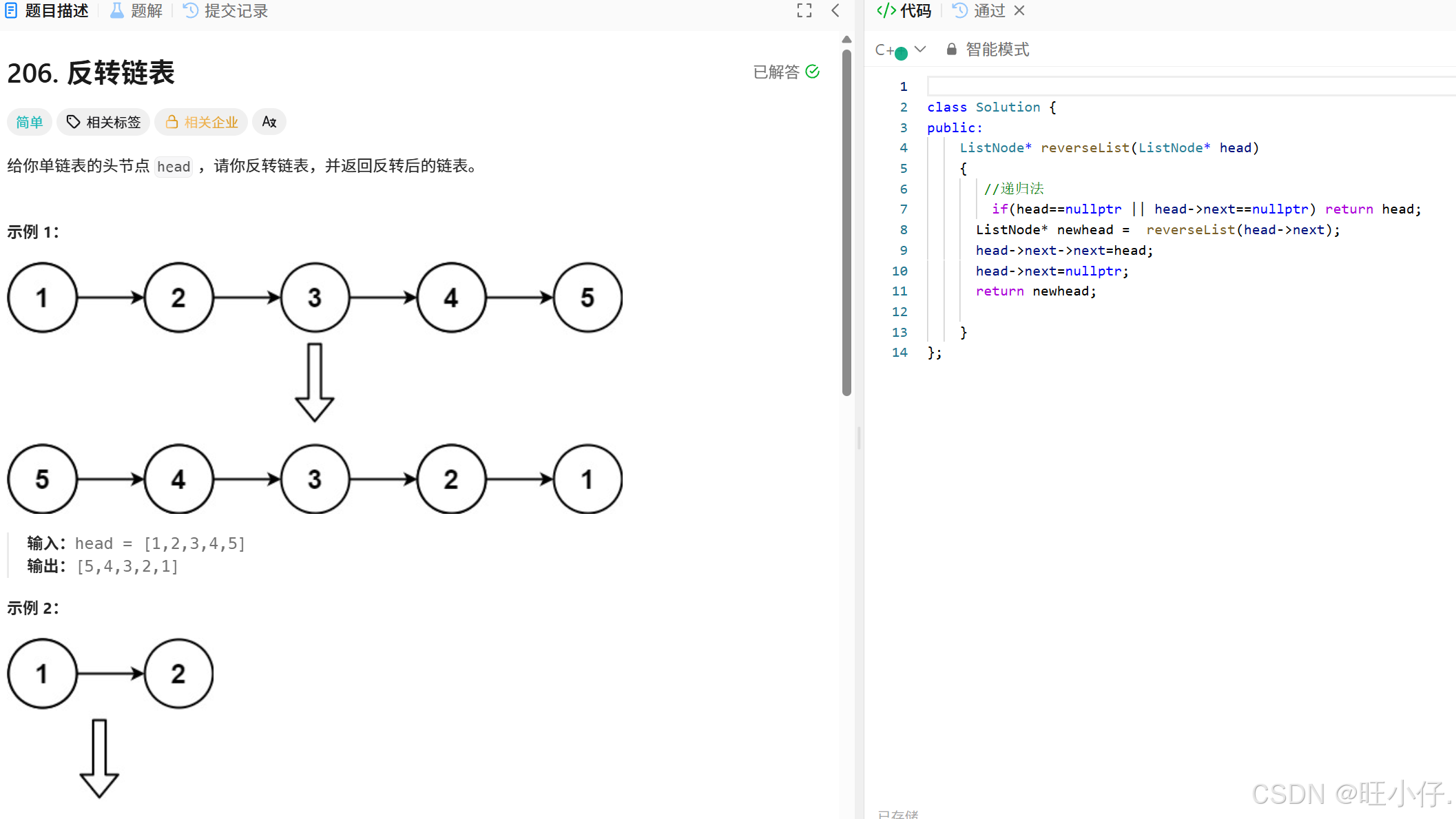Viewport: 1456px width, 819px height.
Task: Open the 通过 result tab
Action: click(980, 10)
